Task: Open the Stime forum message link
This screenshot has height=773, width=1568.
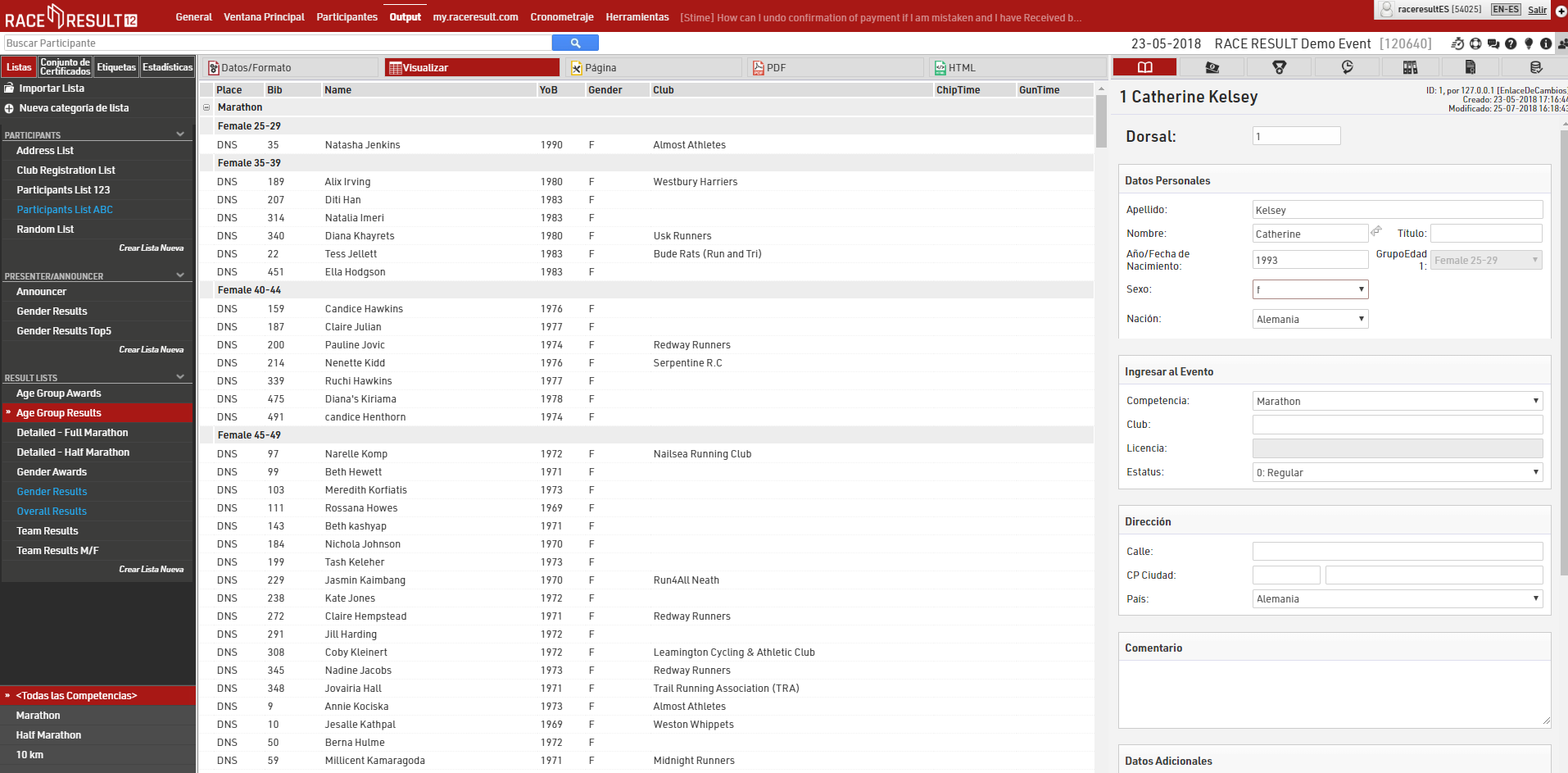Action: (881, 17)
